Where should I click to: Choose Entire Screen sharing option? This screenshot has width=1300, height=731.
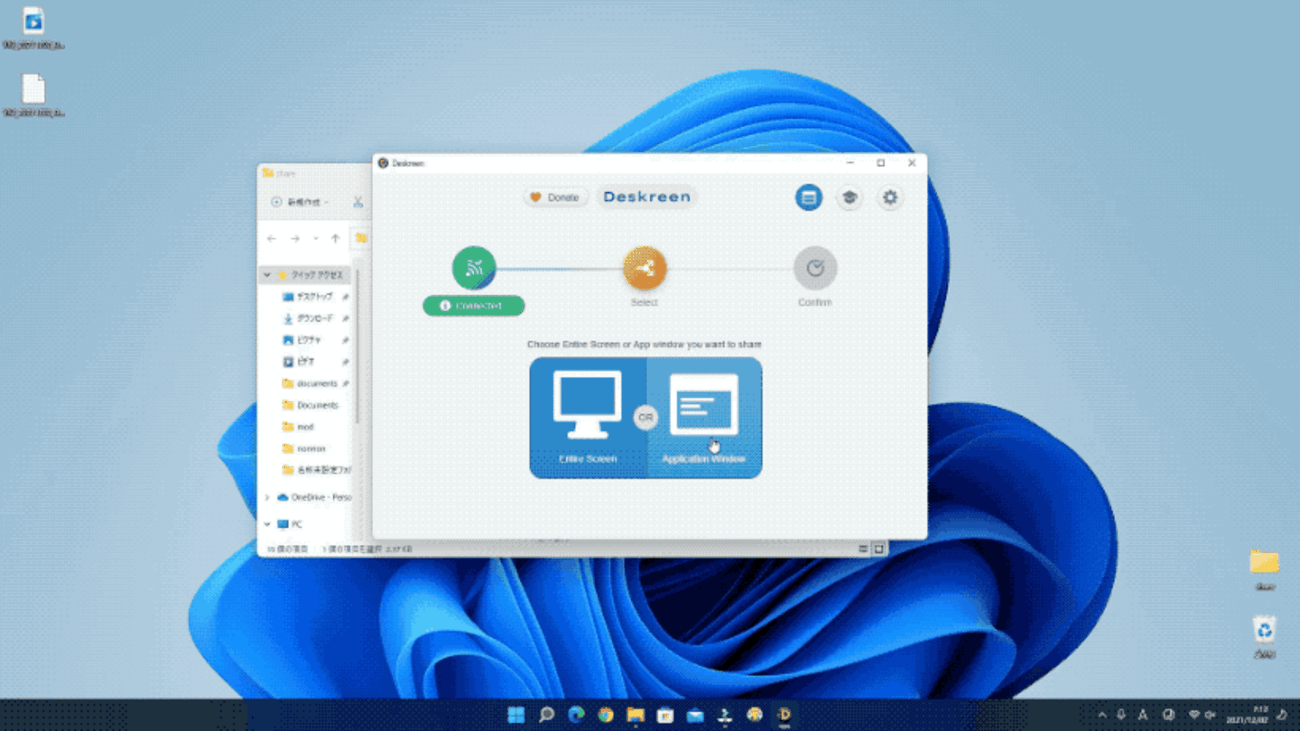pos(587,417)
